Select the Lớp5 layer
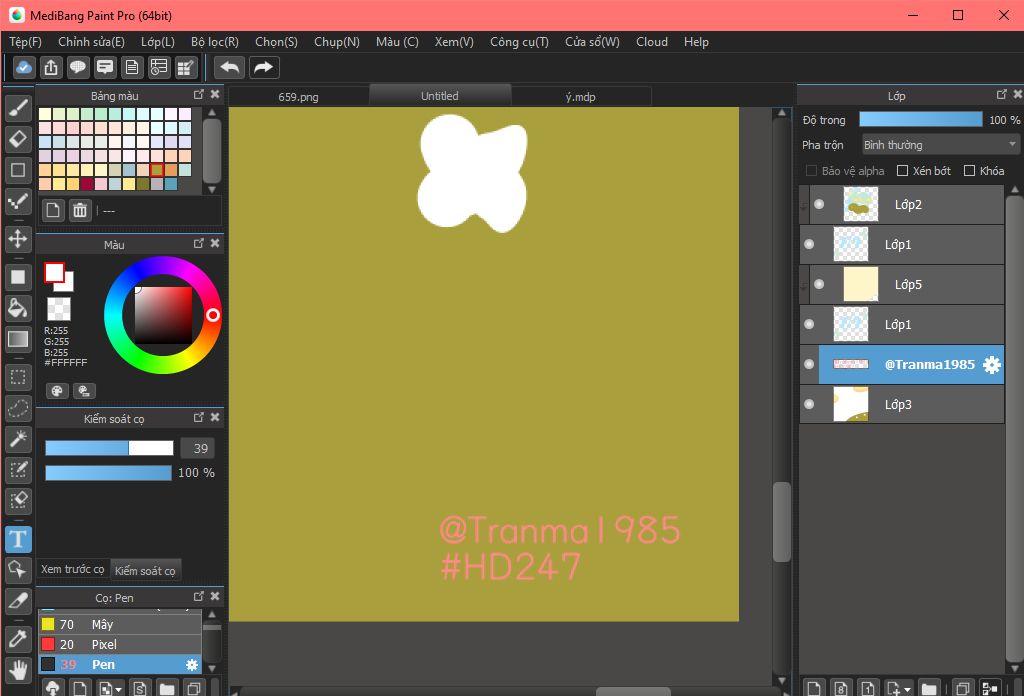Screen dimensions: 1024x696 pos(902,284)
